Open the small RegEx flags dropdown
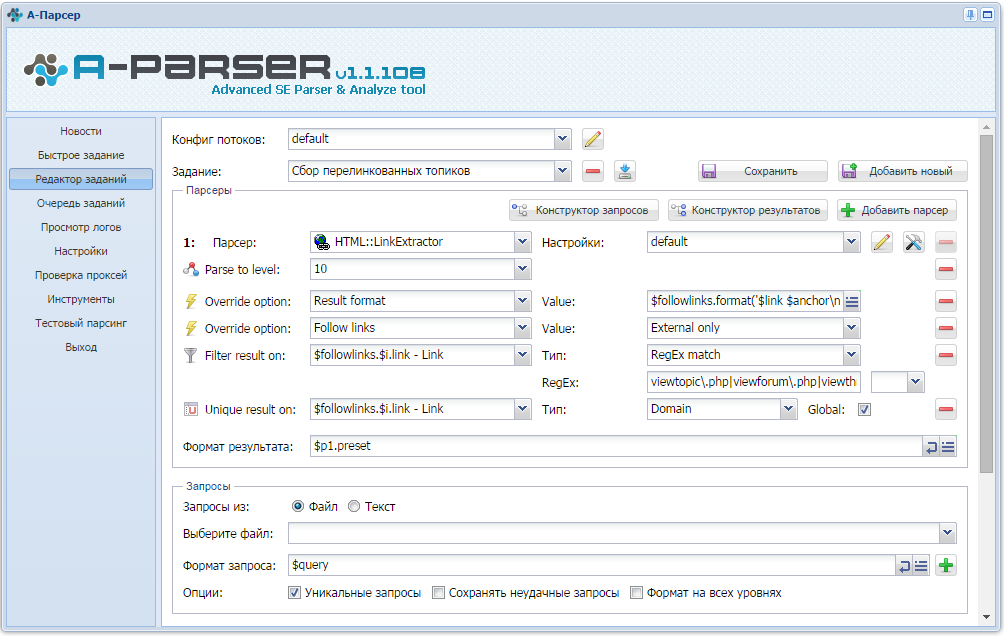 [916, 382]
